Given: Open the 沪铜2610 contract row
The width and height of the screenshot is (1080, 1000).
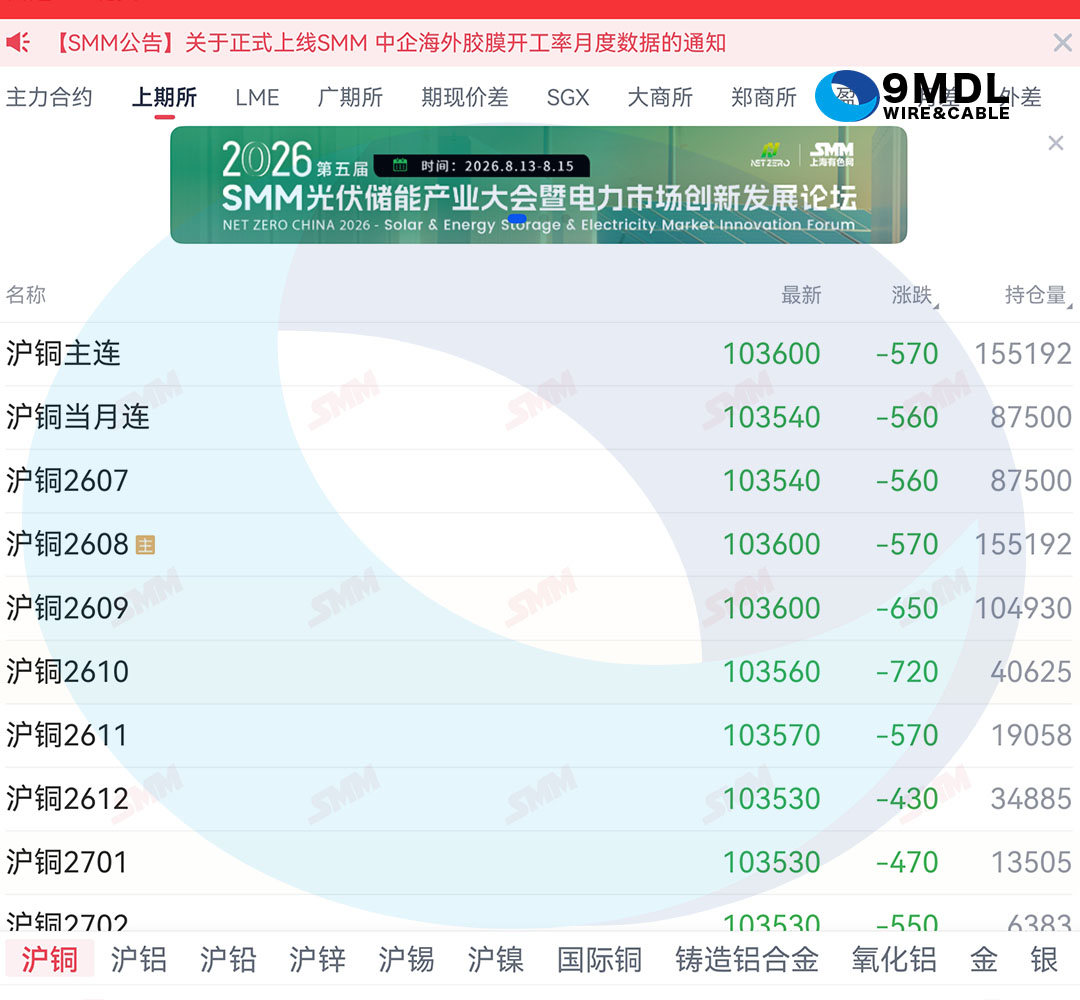Looking at the screenshot, I should [539, 671].
